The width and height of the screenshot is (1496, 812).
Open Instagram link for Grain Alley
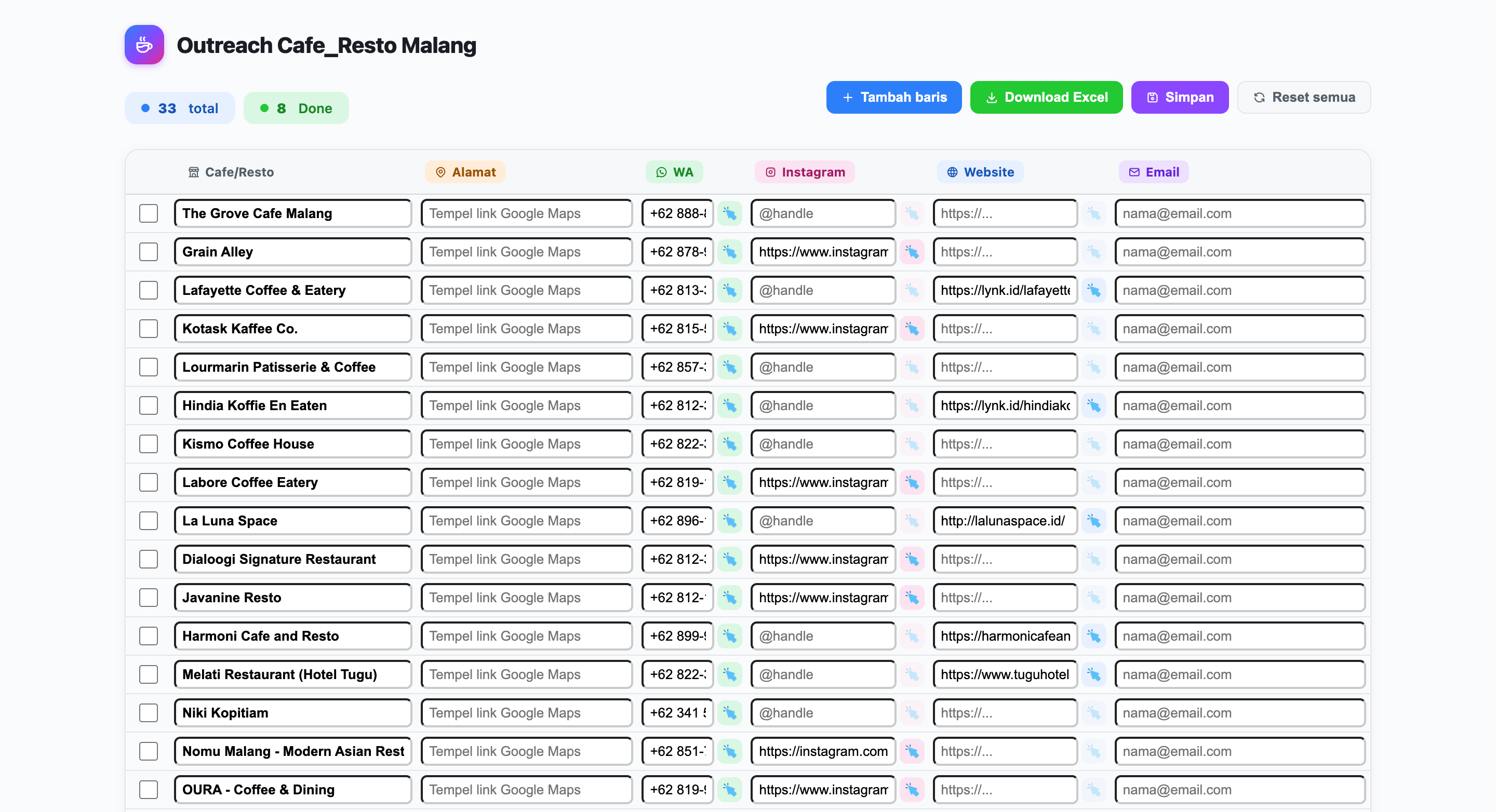pos(912,252)
